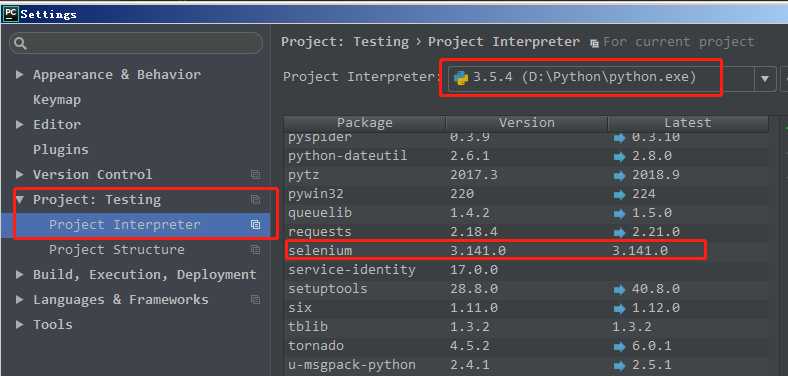The width and height of the screenshot is (788, 376).
Task: Click the copy icon beside Project: Testing
Action: coord(256,200)
